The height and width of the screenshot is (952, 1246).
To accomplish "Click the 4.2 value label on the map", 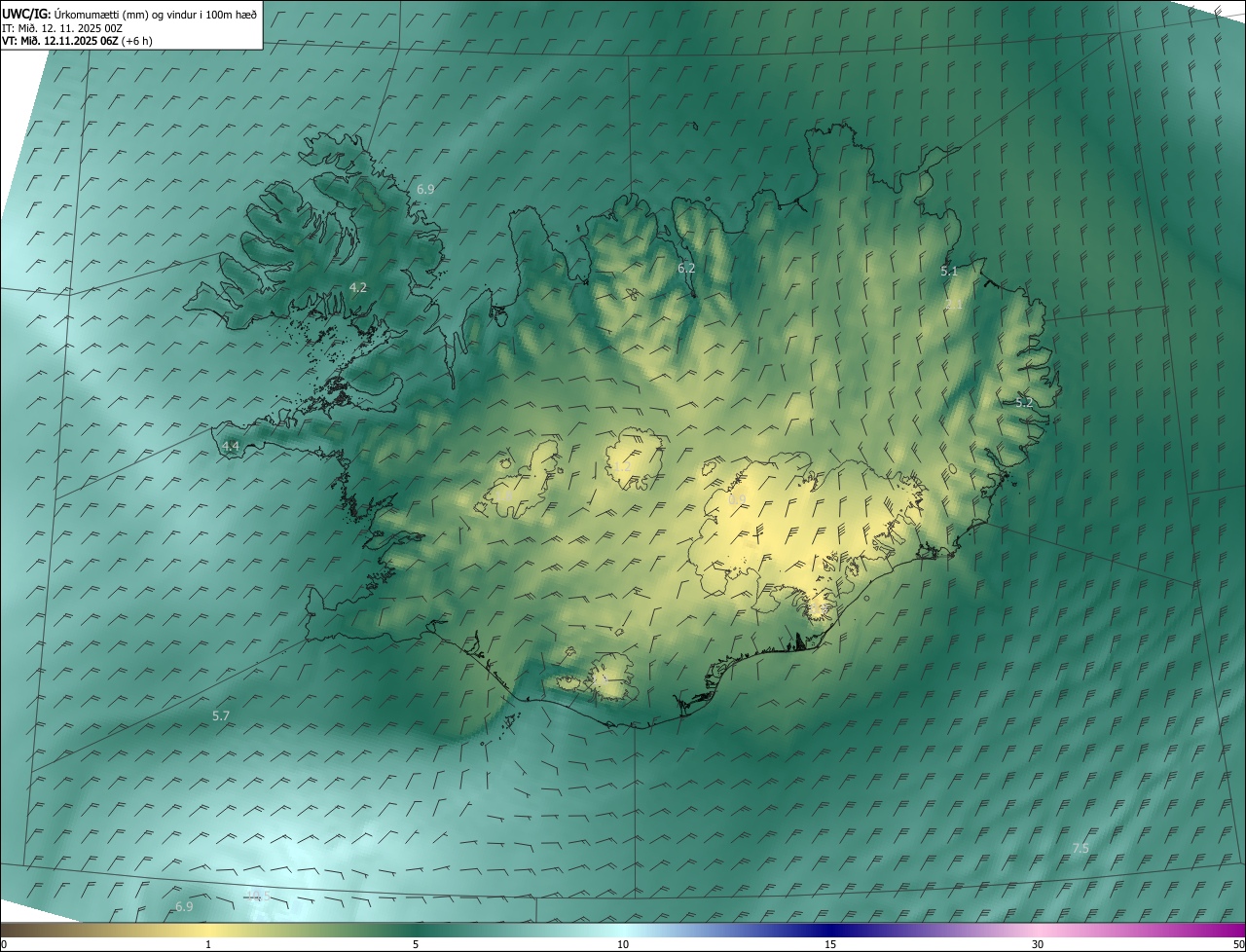I will coord(358,287).
